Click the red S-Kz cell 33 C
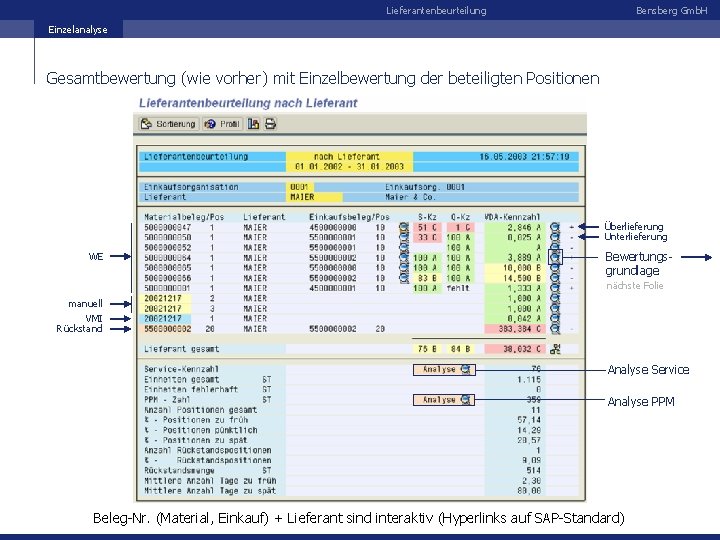This screenshot has height=540, width=720. pos(427,237)
